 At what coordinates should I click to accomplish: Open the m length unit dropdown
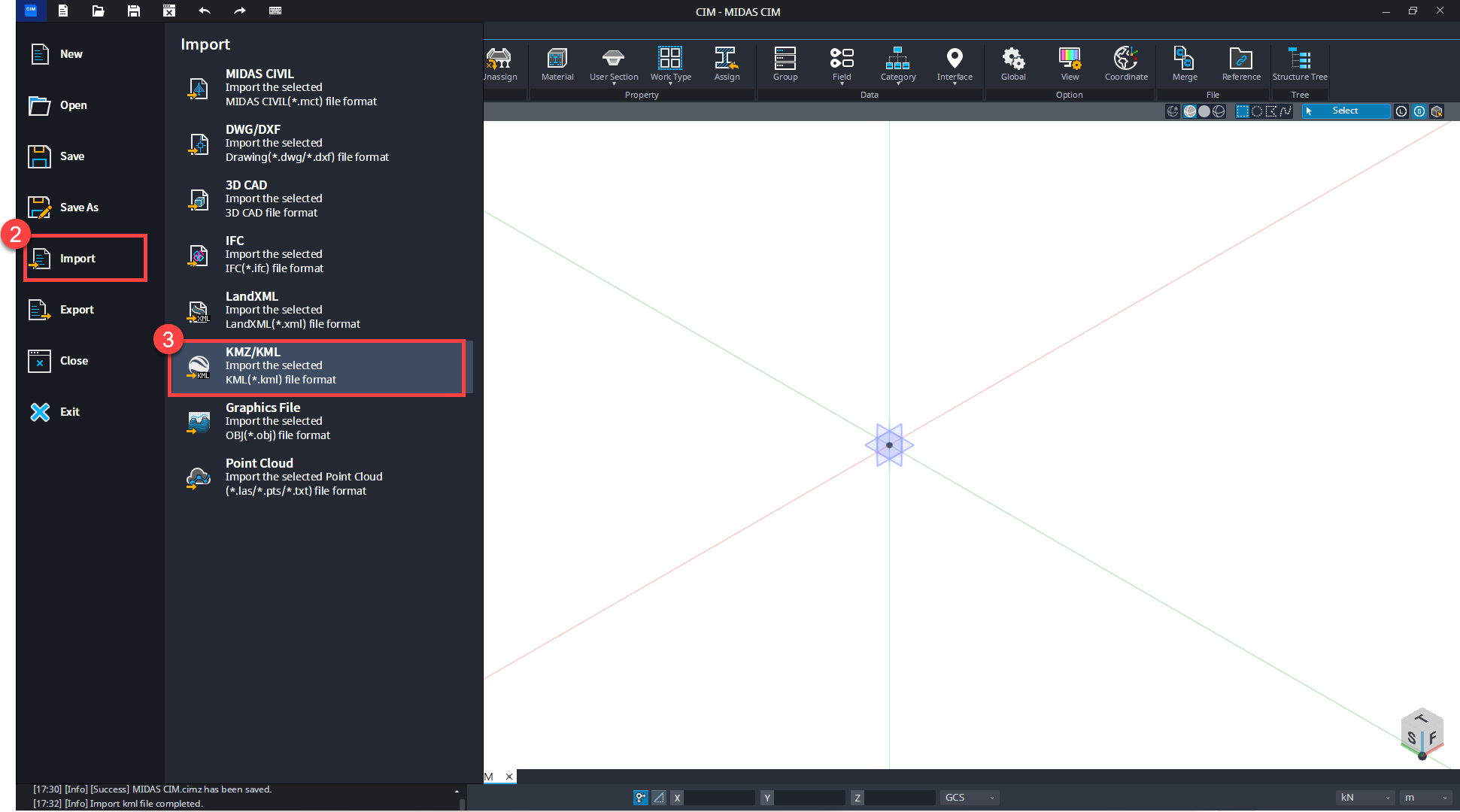coord(1425,798)
